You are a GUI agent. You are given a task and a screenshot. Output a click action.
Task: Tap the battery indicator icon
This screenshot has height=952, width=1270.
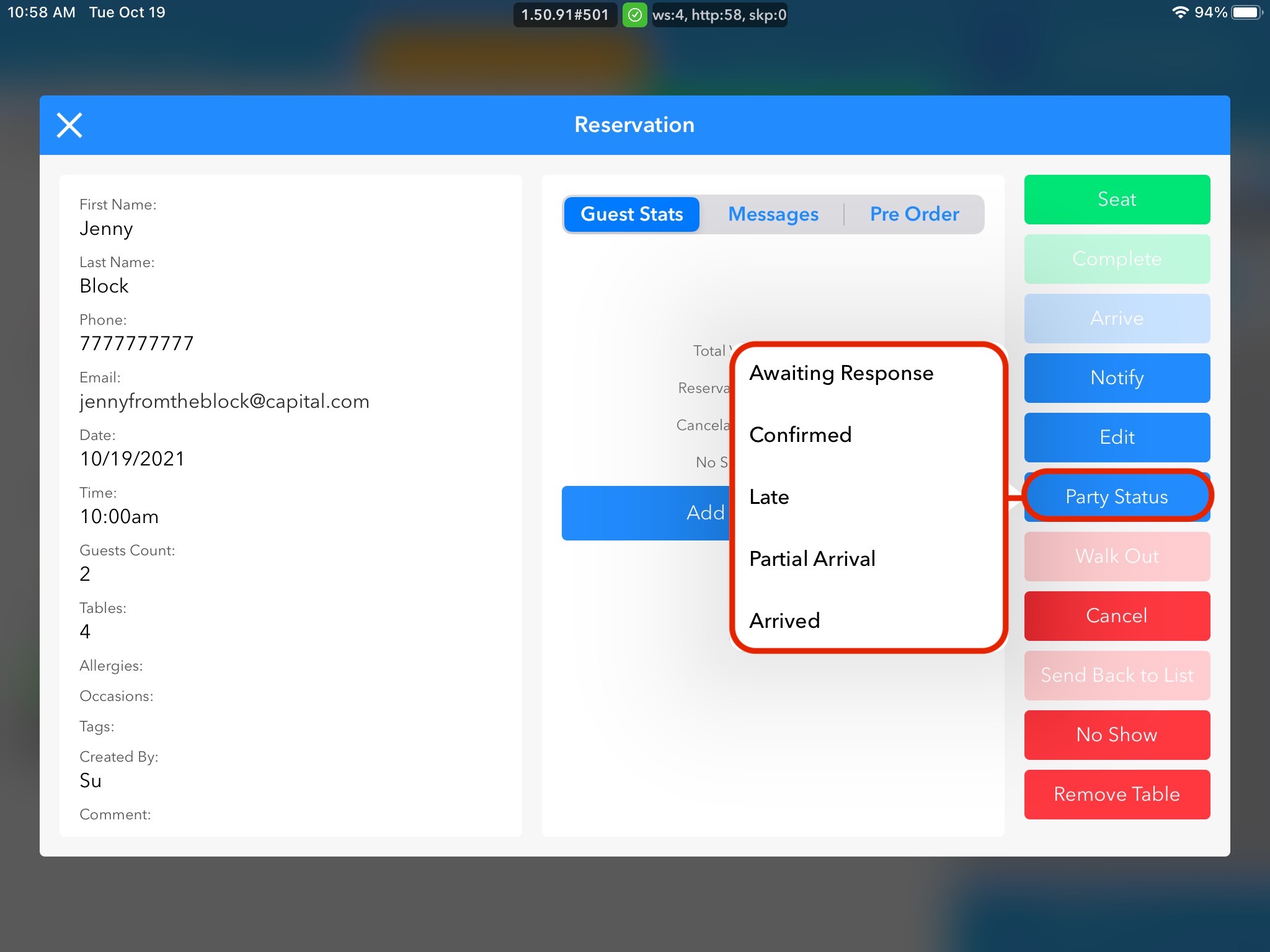1246,12
